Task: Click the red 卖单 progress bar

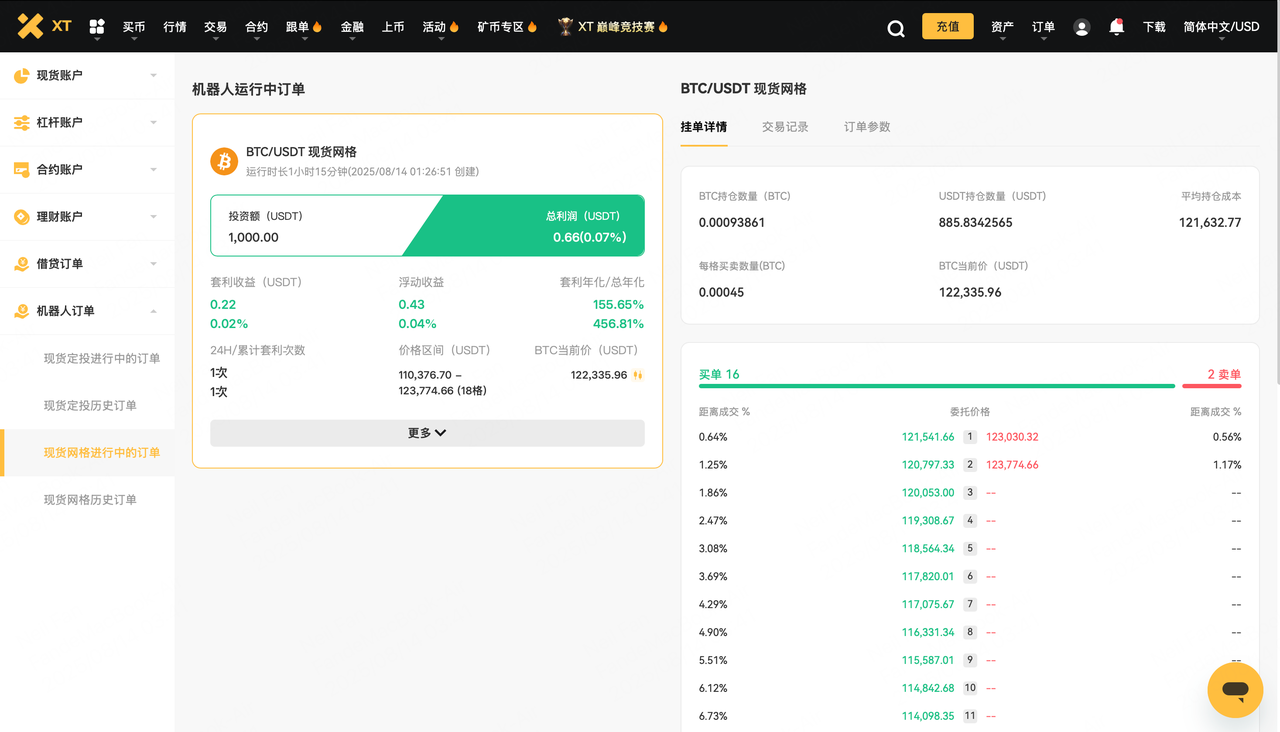Action: 1212,386
